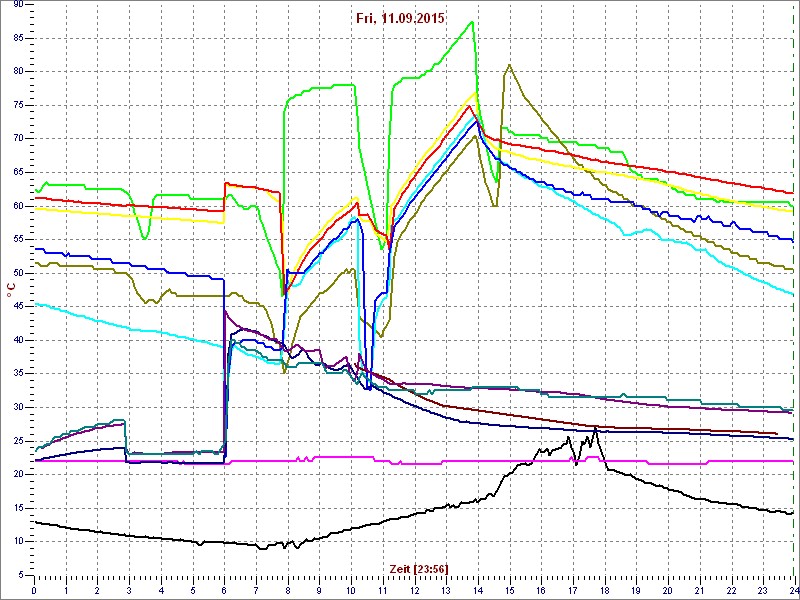The width and height of the screenshot is (800, 600).
Task: Pick the hour 1 label on the time axis
Action: click(x=66, y=588)
